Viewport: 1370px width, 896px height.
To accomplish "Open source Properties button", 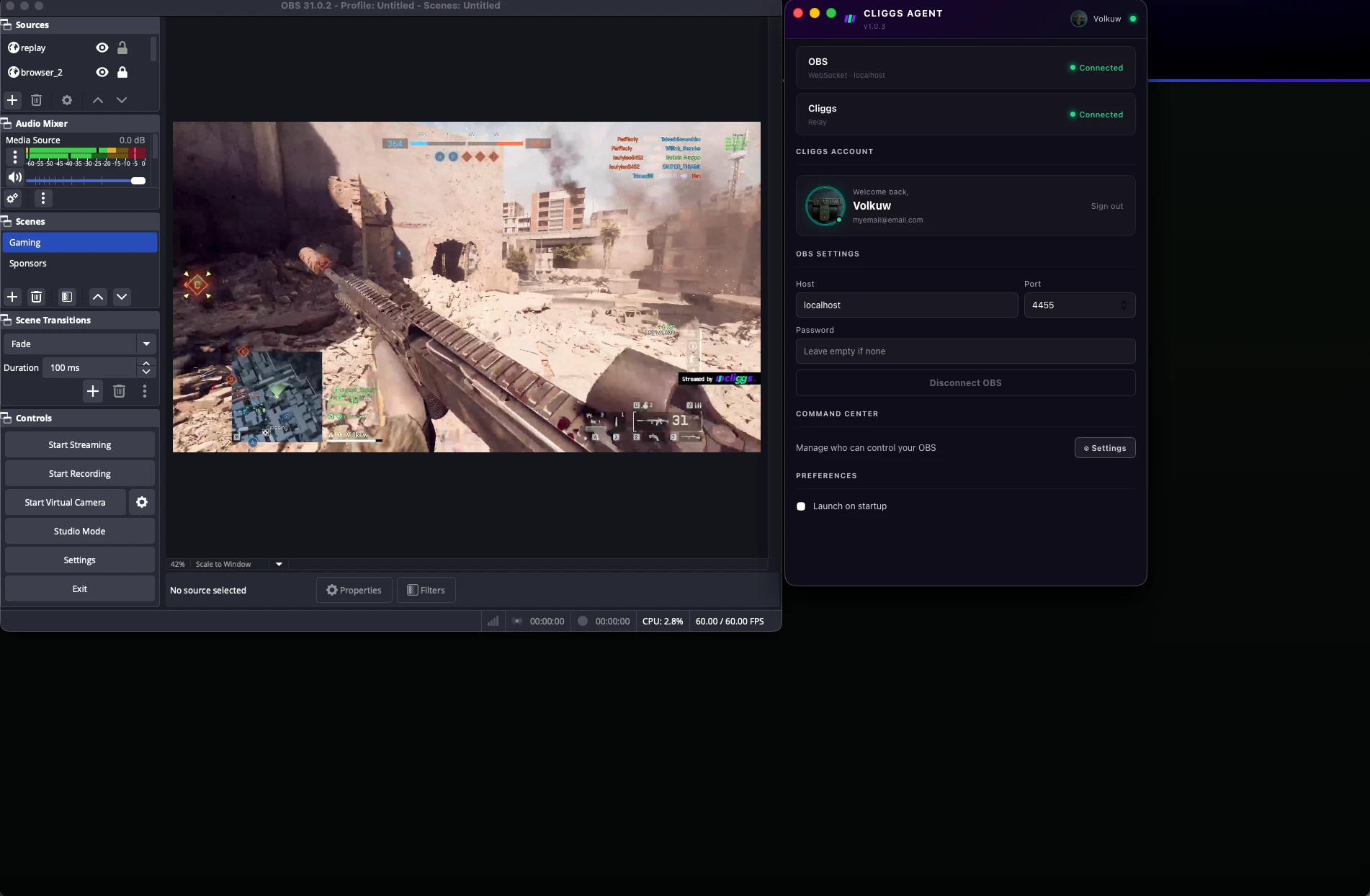I will (x=354, y=590).
